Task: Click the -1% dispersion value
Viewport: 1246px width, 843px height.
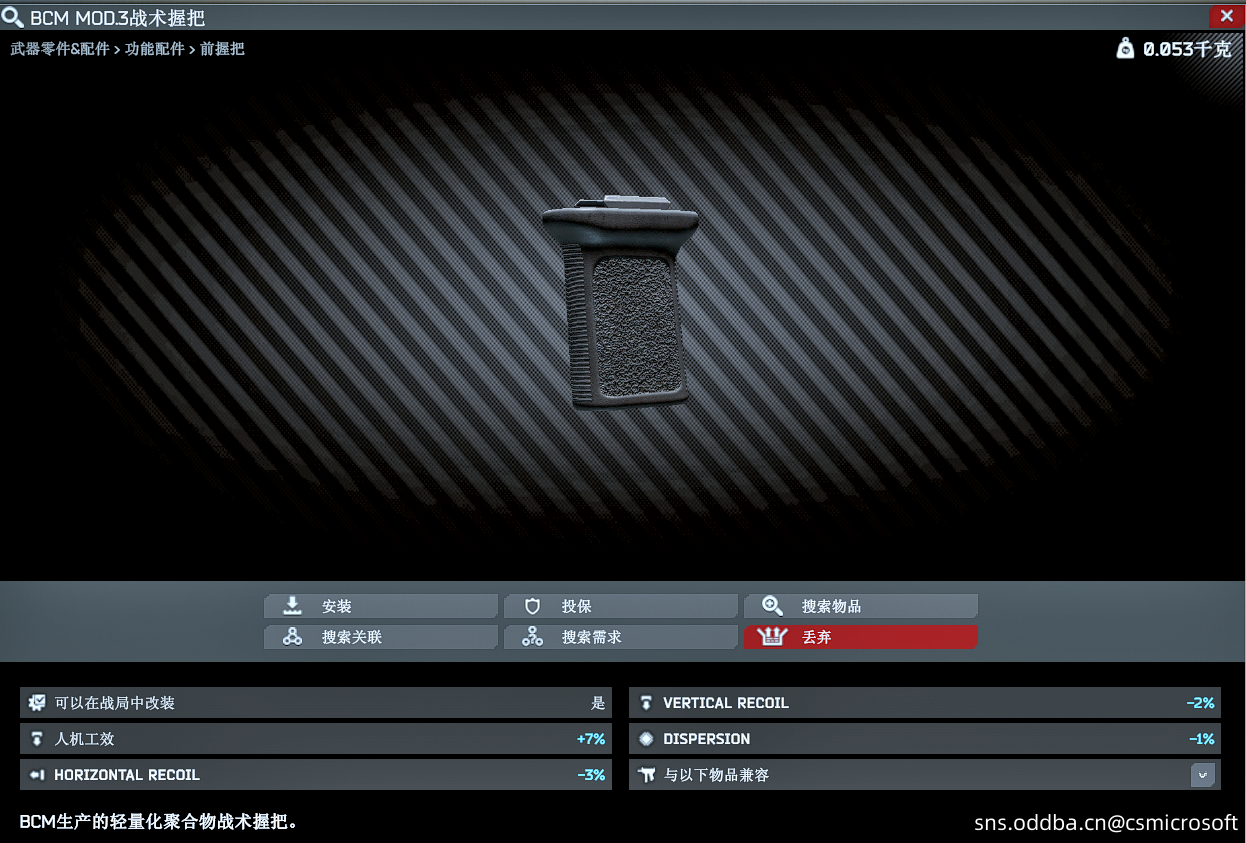Action: point(1201,739)
